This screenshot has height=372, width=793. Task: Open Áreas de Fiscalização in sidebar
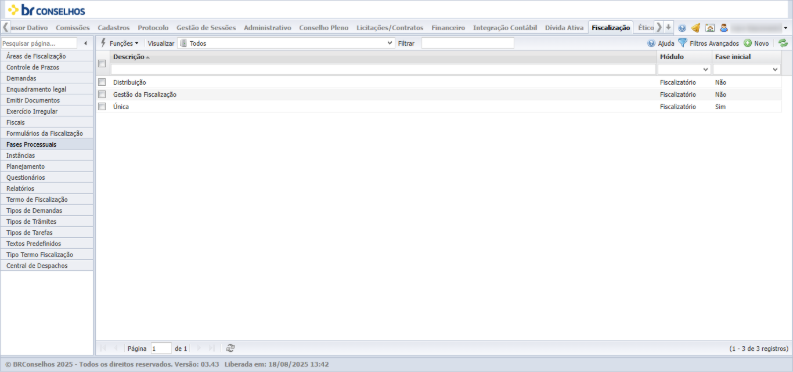47,56
